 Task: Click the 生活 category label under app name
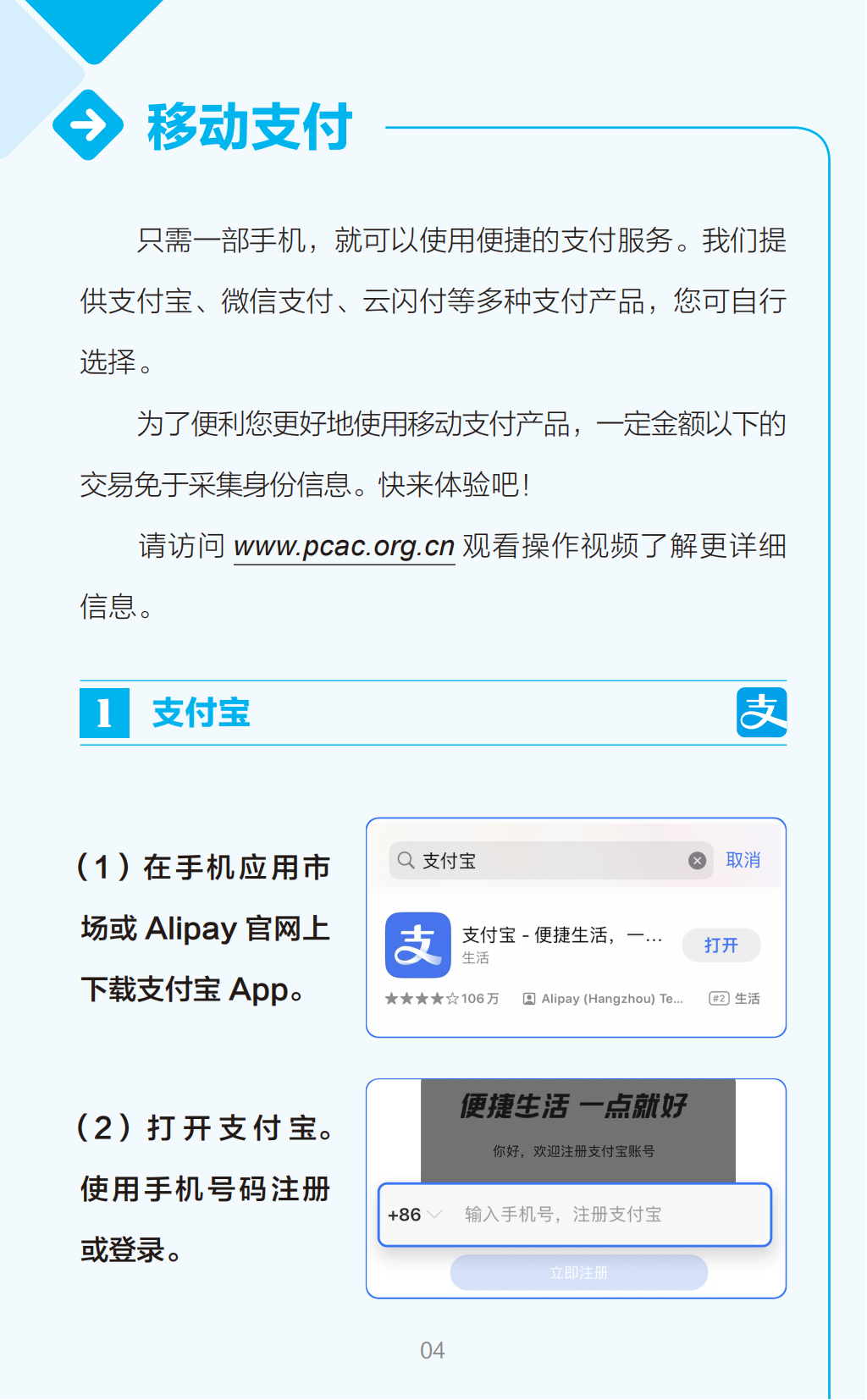point(476,957)
